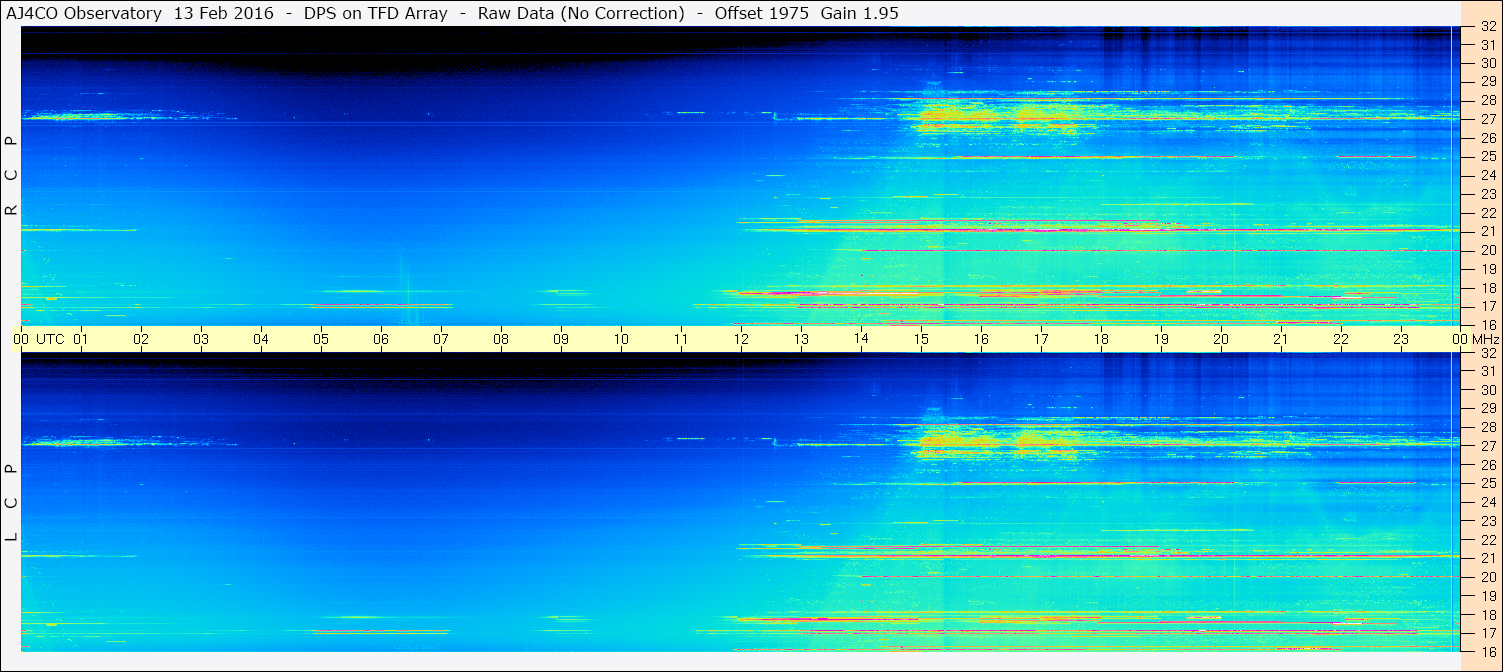Click the 26 MHz tick on LCP frequency scale
This screenshot has width=1503, height=672.
pos(1487,465)
